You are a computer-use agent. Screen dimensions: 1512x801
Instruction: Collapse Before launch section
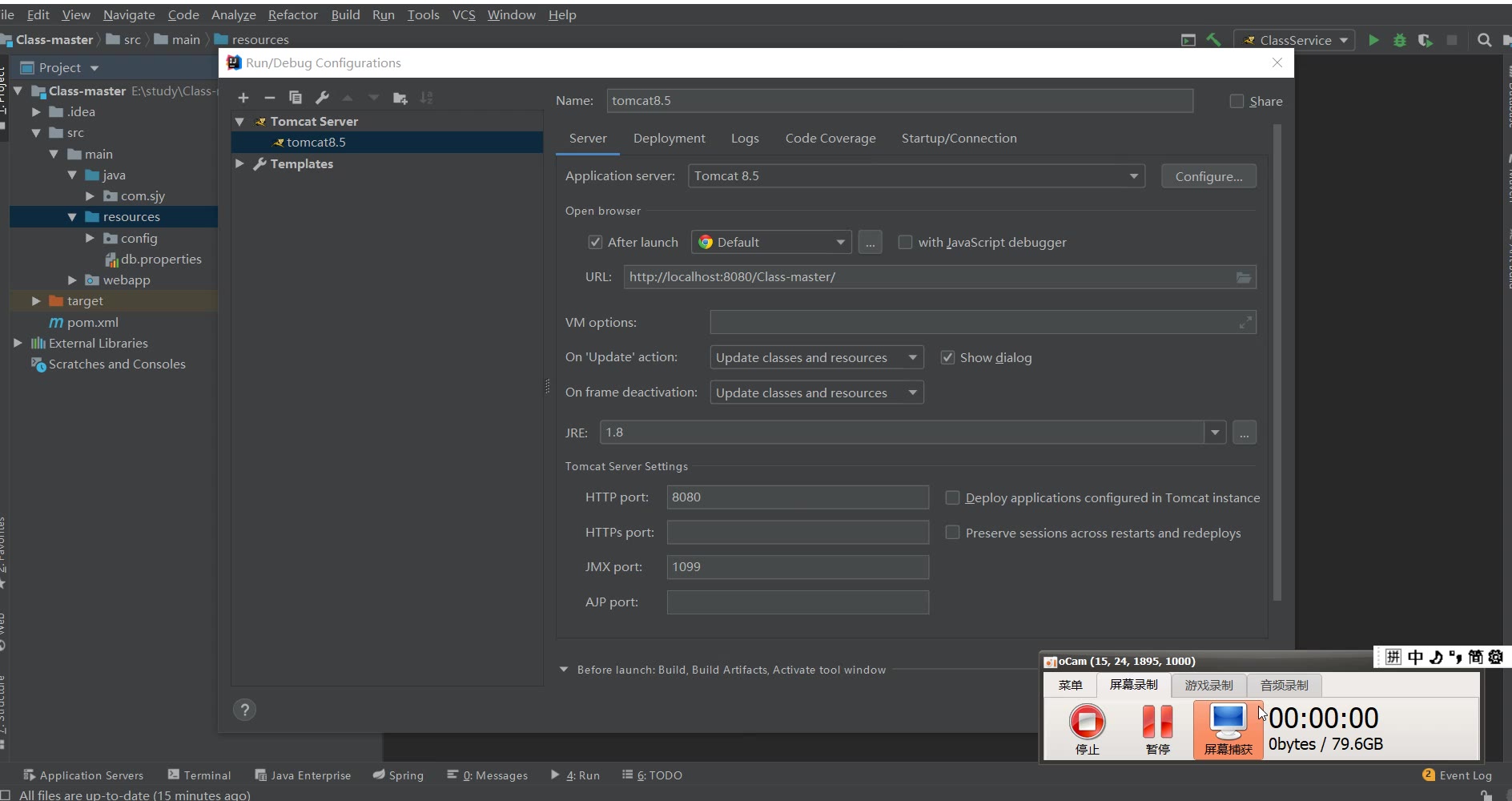click(564, 670)
